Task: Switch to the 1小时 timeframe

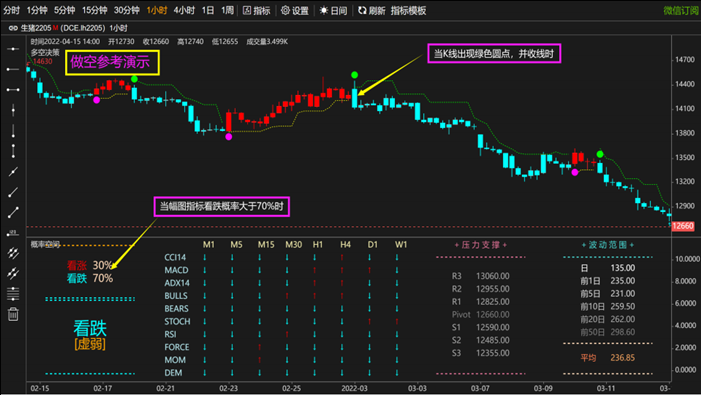Action: pos(157,10)
